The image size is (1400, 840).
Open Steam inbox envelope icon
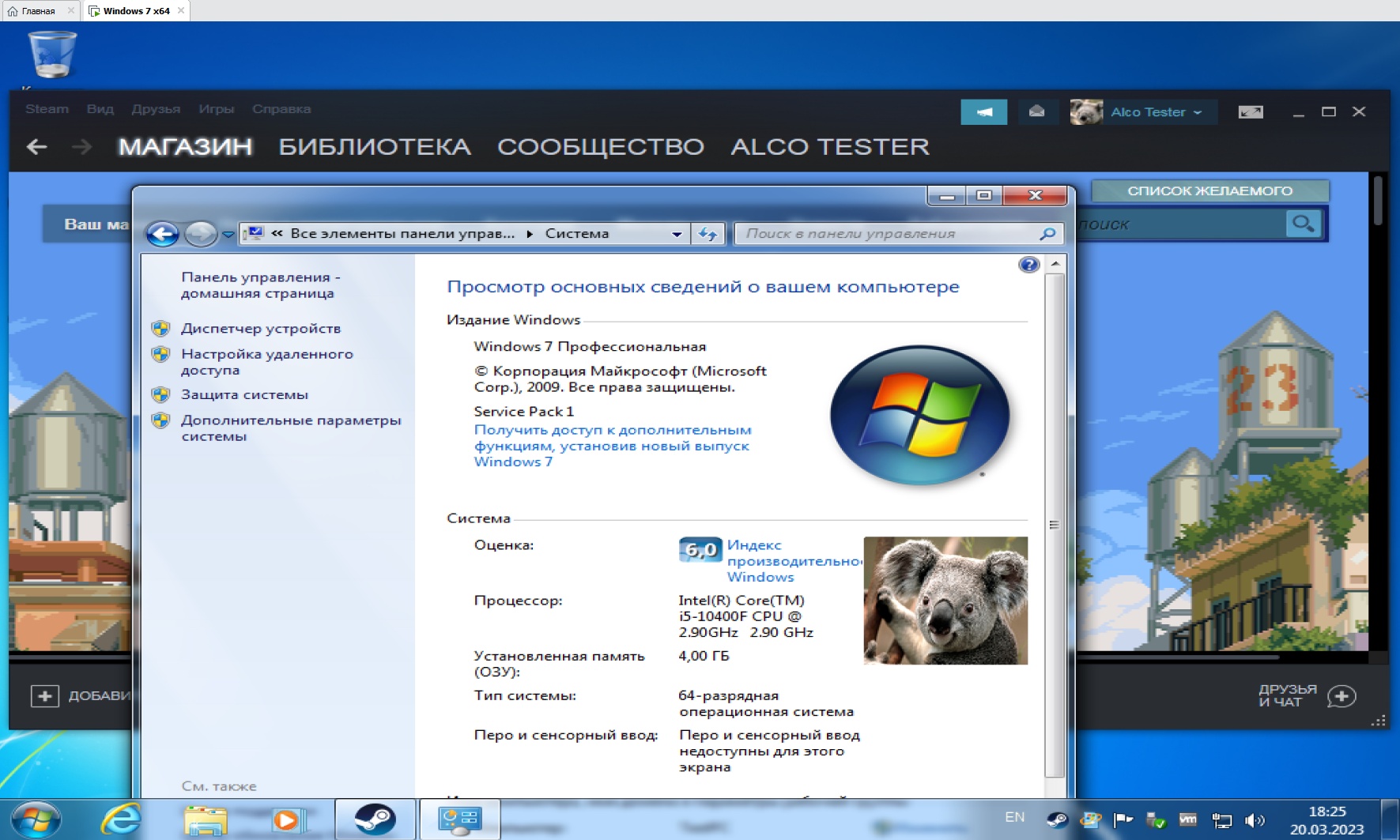tap(1036, 112)
